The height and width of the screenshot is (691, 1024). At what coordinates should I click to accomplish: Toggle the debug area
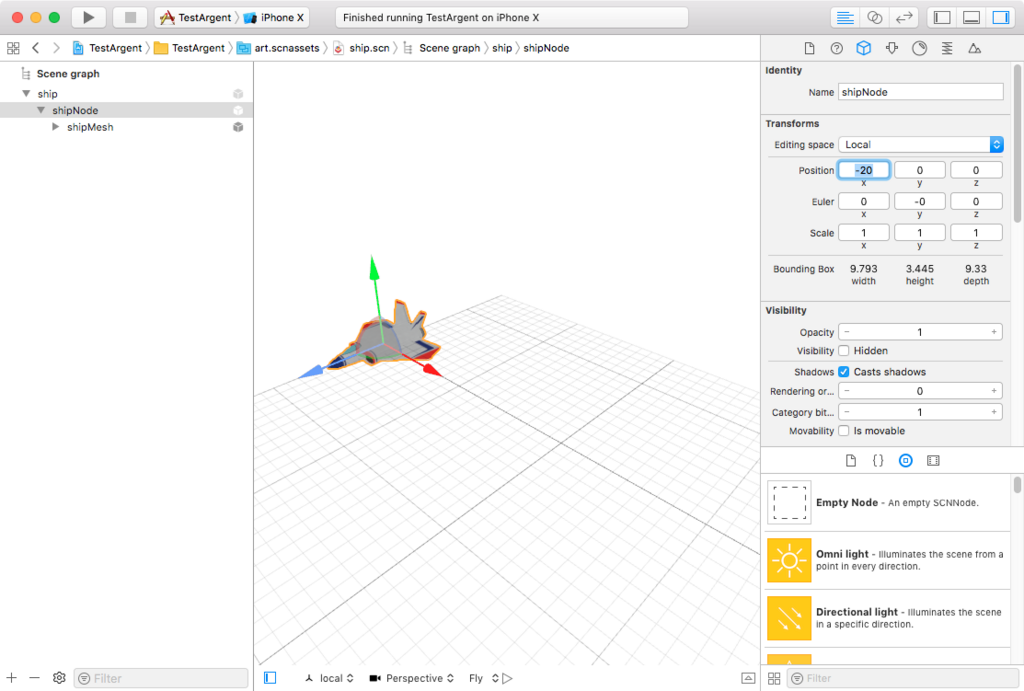point(971,18)
